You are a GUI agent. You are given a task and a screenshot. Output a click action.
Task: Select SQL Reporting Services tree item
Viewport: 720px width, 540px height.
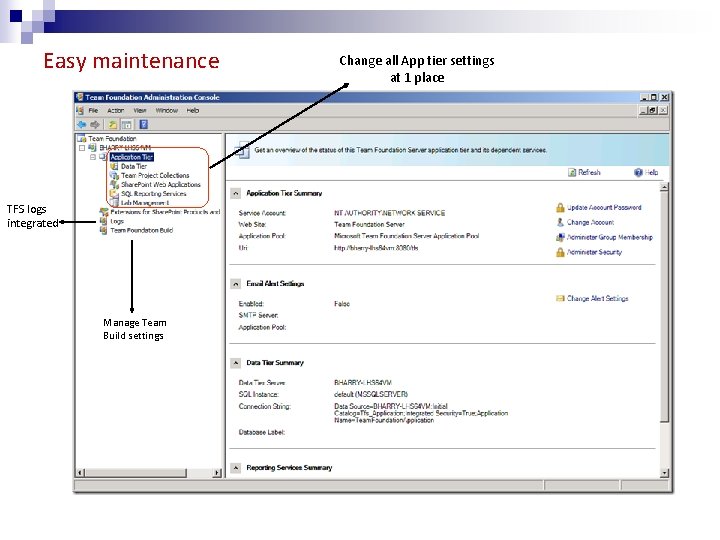[x=154, y=194]
